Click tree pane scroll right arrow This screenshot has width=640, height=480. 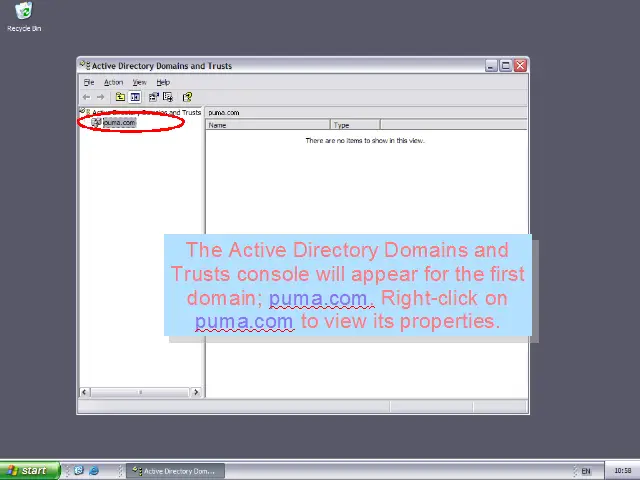[196, 392]
